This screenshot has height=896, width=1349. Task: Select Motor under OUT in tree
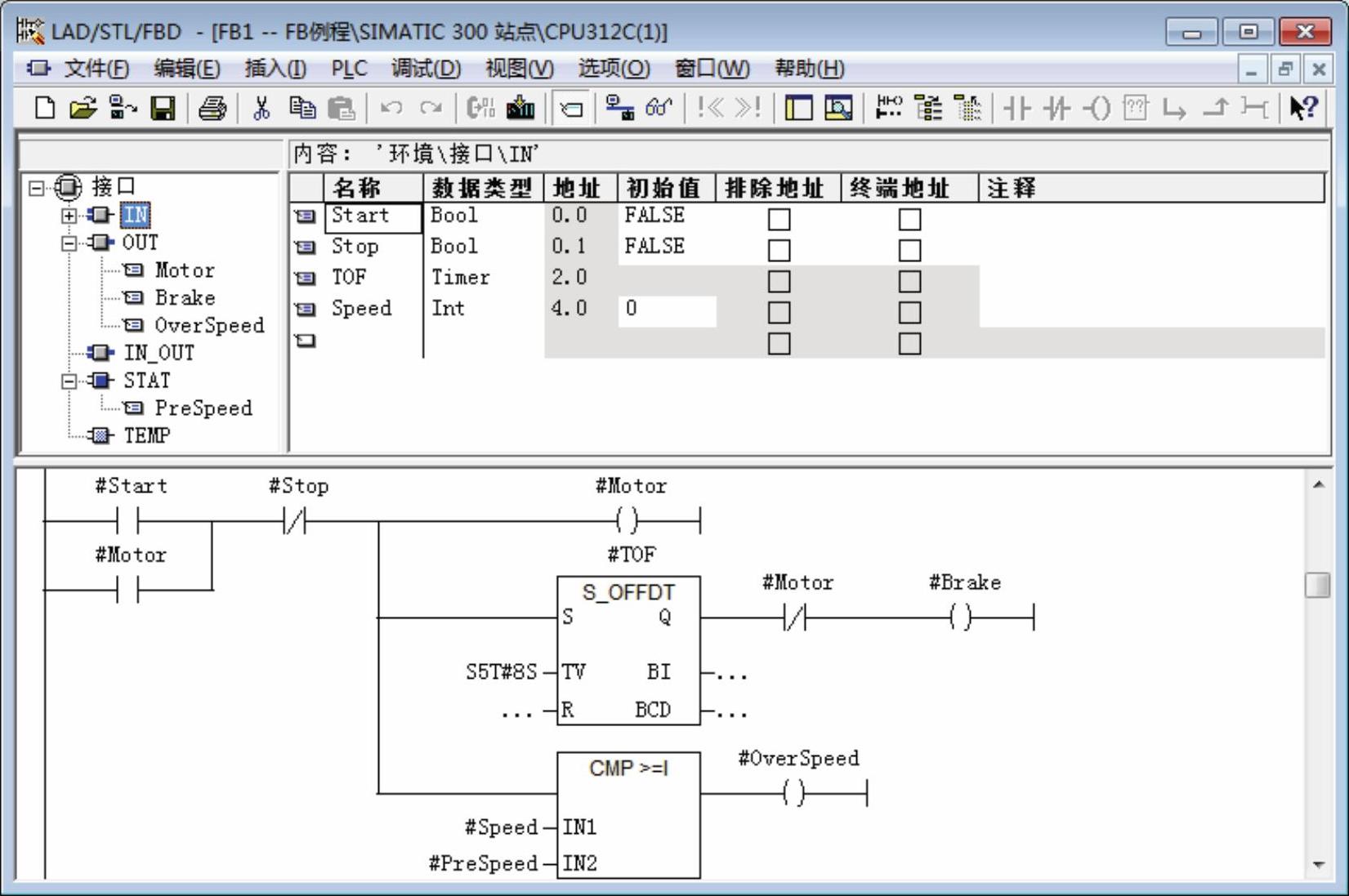(x=185, y=270)
